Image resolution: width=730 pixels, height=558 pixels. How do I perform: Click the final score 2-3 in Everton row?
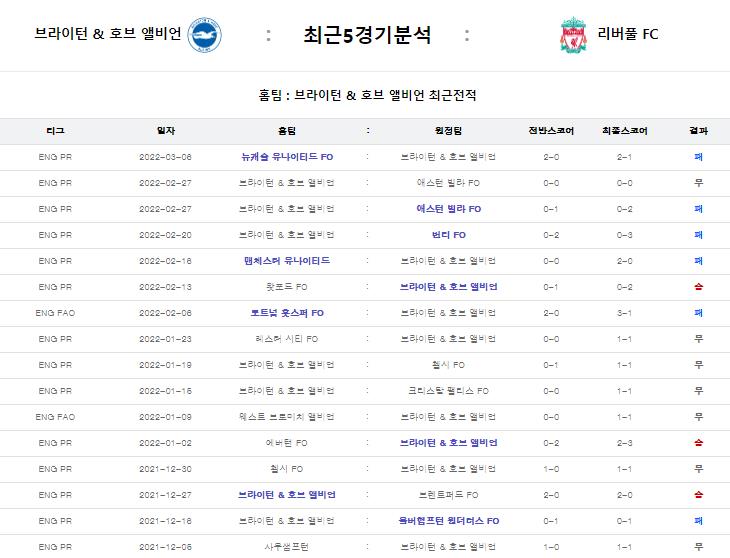[x=624, y=443]
